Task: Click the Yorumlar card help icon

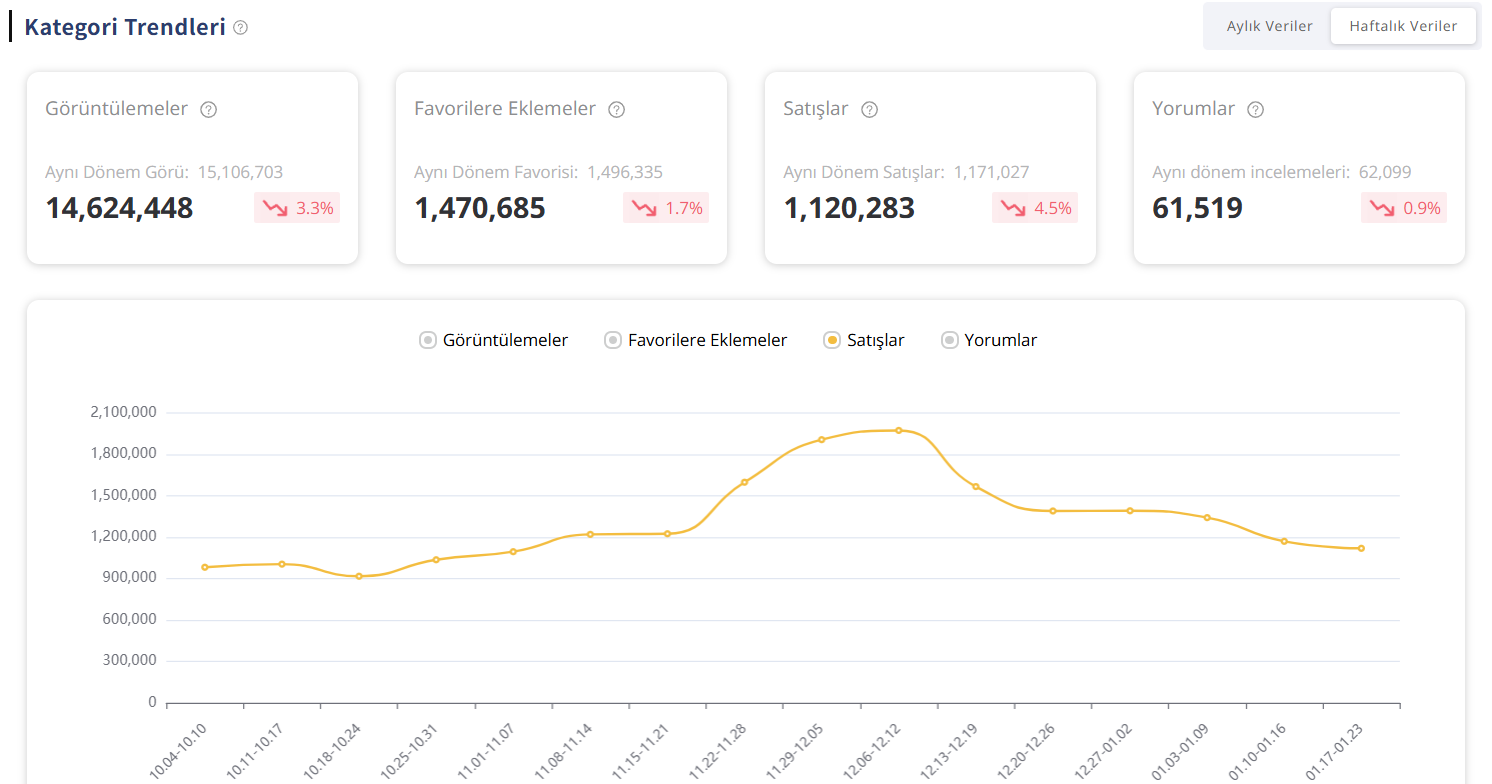Action: (1256, 110)
